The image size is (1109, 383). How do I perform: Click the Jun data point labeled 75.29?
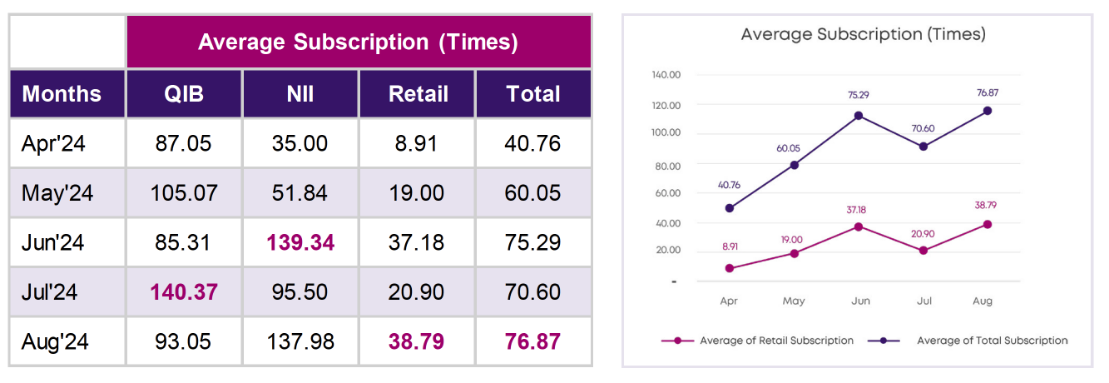point(858,116)
